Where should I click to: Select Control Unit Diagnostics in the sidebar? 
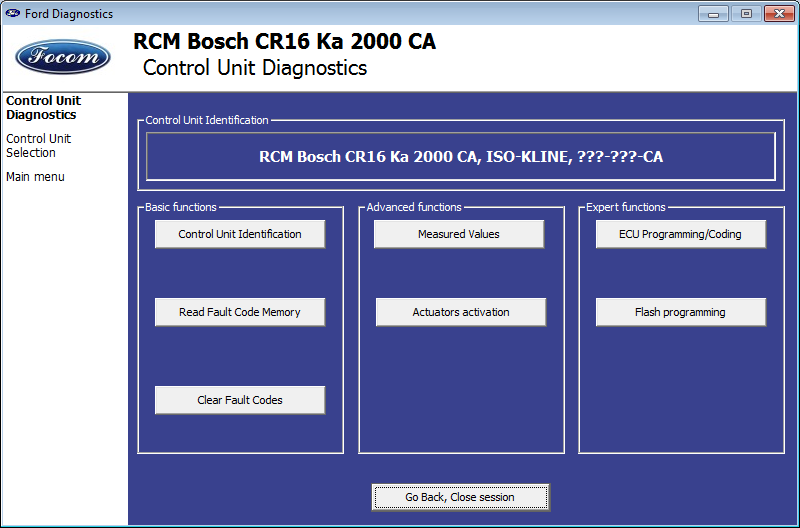[43, 108]
